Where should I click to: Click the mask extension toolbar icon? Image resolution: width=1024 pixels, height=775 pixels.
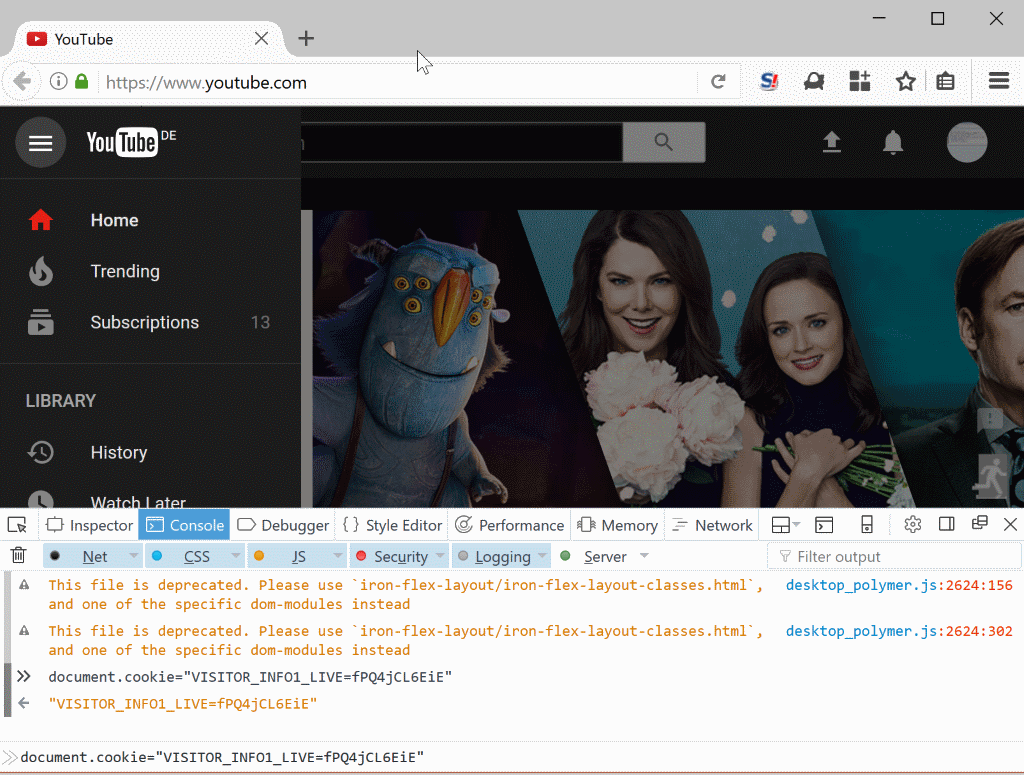(814, 82)
